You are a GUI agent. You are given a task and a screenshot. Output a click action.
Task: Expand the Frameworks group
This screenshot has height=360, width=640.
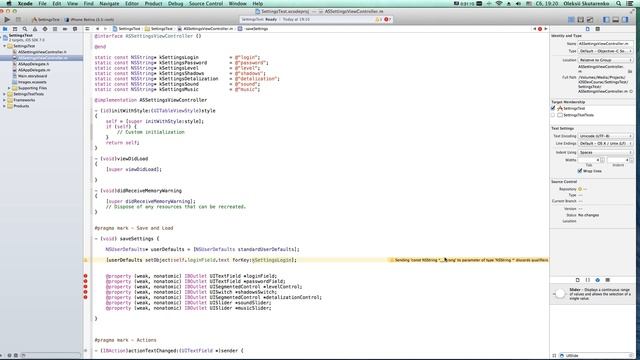coord(4,100)
